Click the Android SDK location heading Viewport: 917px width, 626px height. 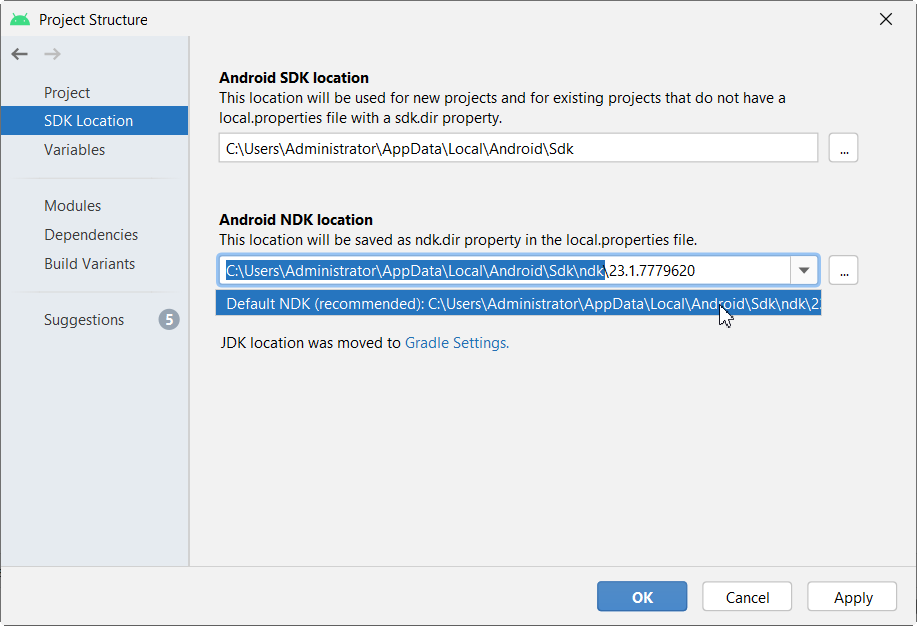[x=294, y=78]
